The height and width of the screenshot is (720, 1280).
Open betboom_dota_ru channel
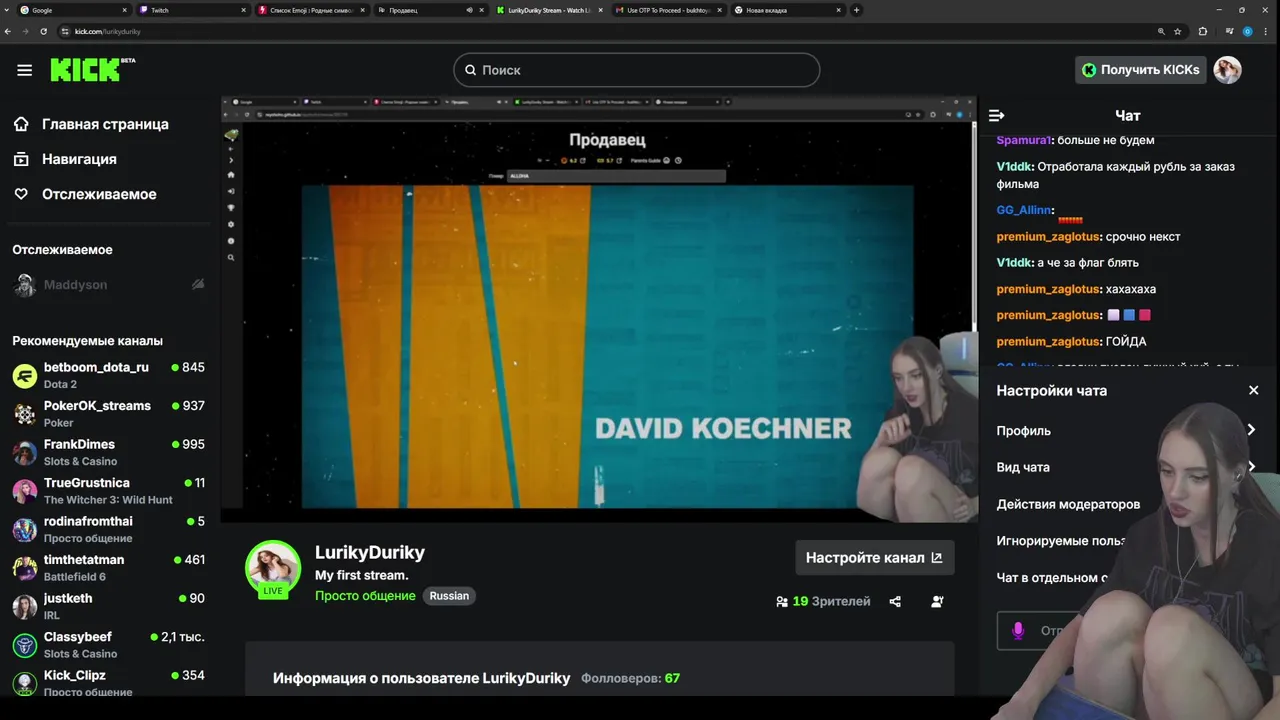tap(108, 375)
